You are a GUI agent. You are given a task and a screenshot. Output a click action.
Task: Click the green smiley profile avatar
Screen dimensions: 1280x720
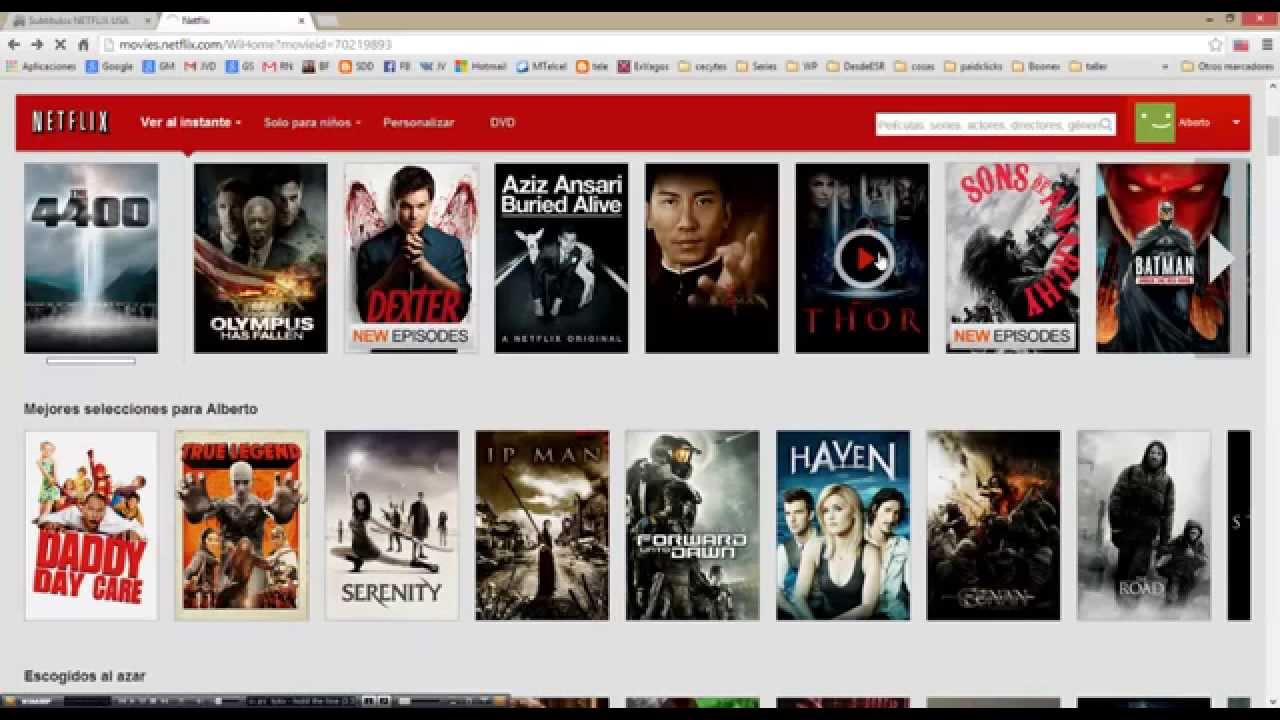[1155, 122]
